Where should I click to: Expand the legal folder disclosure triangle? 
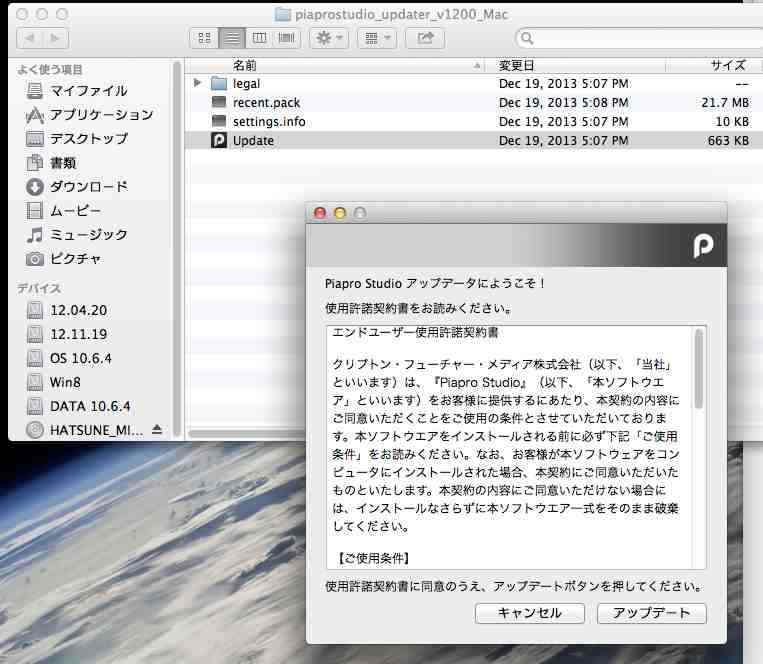tap(197, 83)
